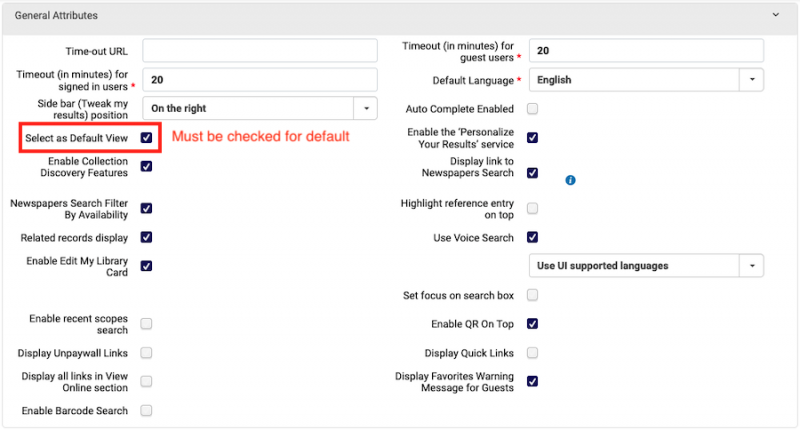This screenshot has width=800, height=430.
Task: Uncheck Related records display checkbox
Action: point(146,237)
